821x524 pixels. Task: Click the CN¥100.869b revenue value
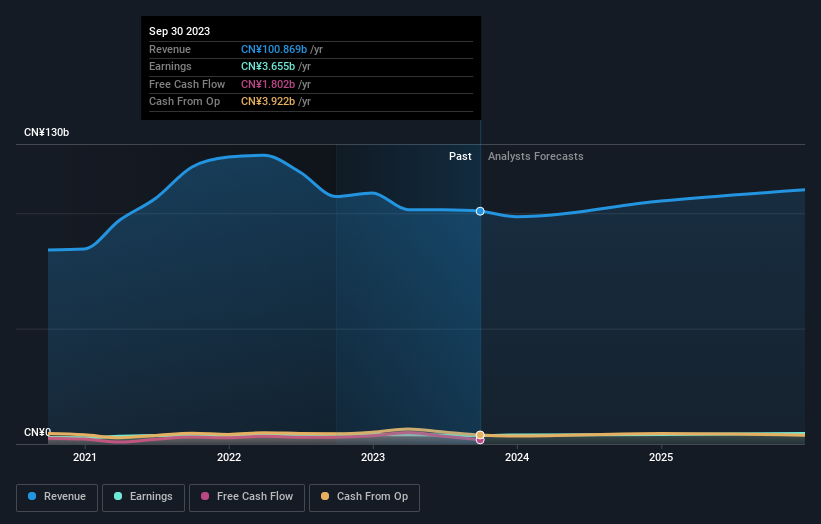click(274, 49)
